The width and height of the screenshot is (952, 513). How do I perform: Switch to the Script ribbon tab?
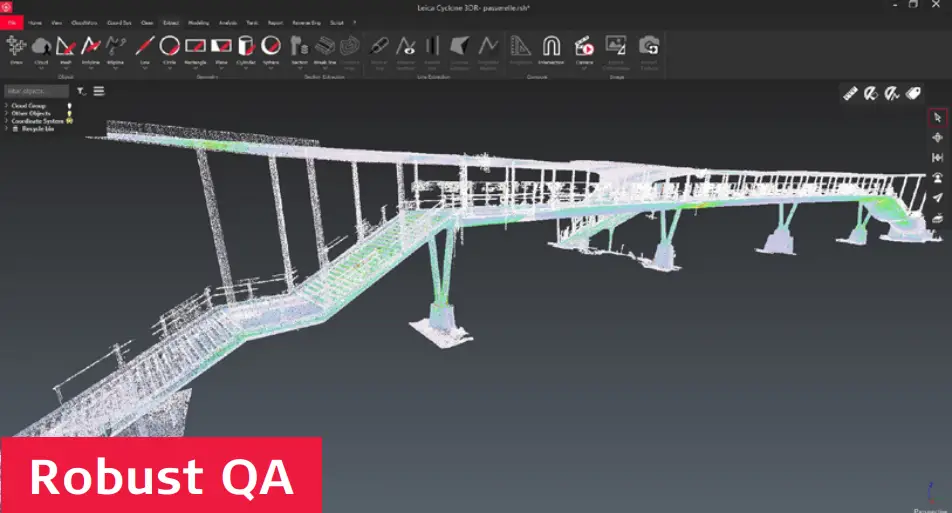pos(337,23)
